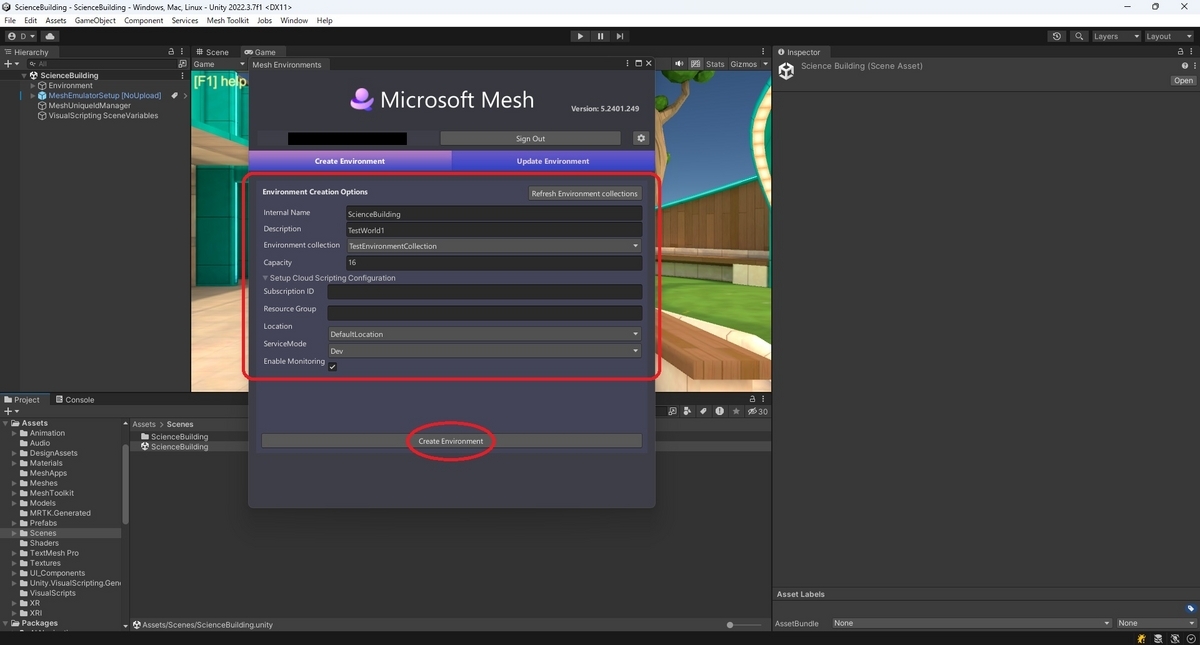1200x645 pixels.
Task: Toggle the Inspector panel lock icon
Action: [1183, 52]
